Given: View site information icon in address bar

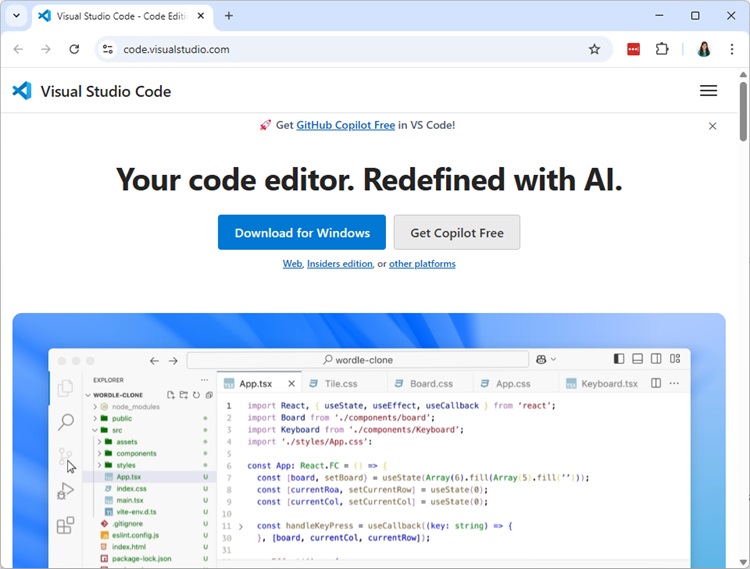Looking at the screenshot, I should pyautogui.click(x=108, y=49).
